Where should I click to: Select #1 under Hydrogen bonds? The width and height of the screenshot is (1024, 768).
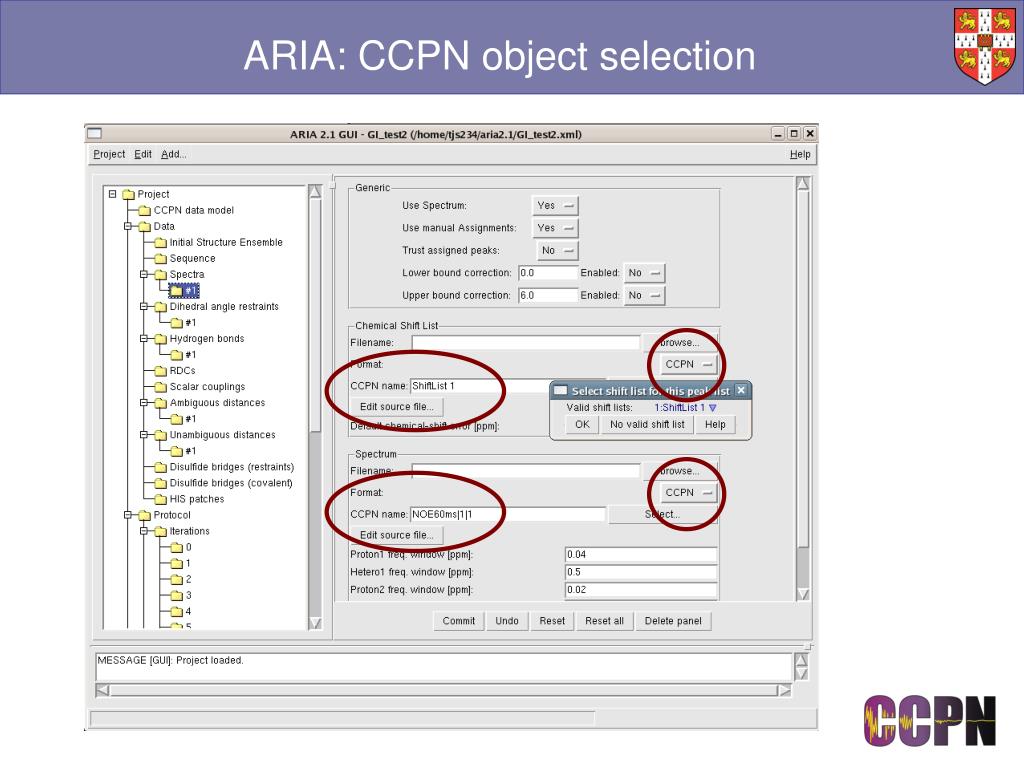pos(184,355)
